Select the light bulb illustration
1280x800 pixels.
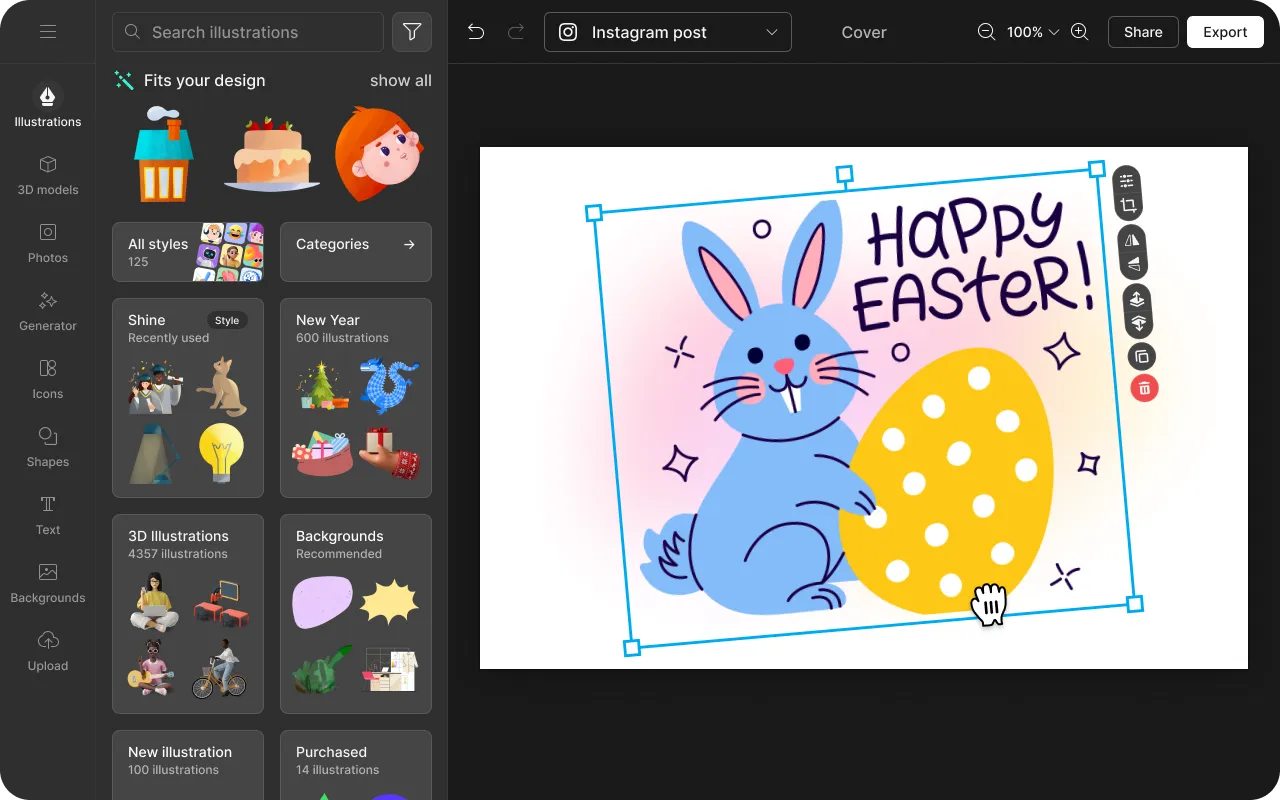point(221,453)
